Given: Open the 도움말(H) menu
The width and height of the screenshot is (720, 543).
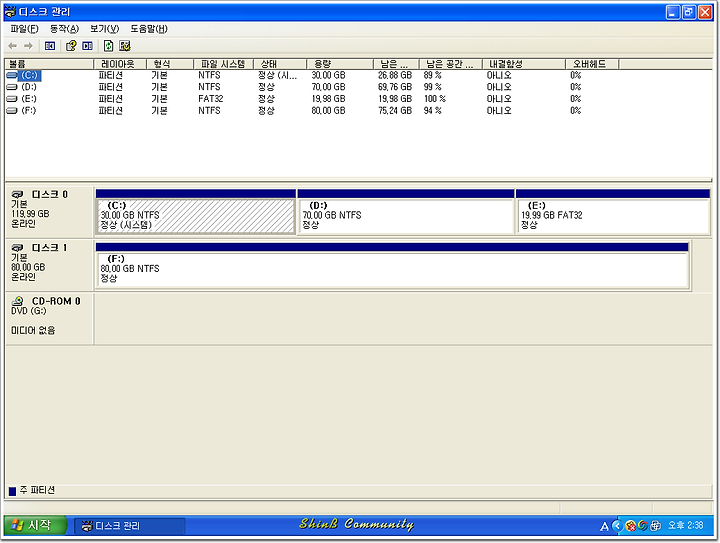Looking at the screenshot, I should (x=149, y=29).
